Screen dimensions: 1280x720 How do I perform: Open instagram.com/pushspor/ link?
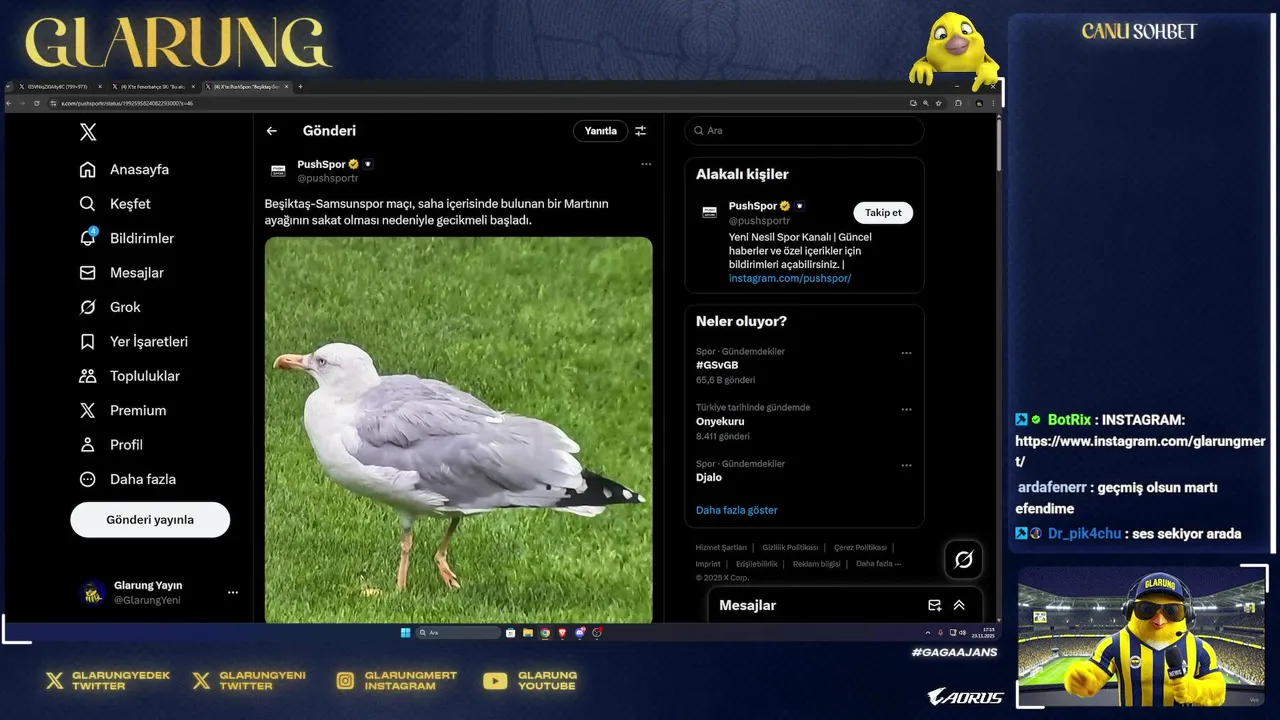click(x=790, y=278)
